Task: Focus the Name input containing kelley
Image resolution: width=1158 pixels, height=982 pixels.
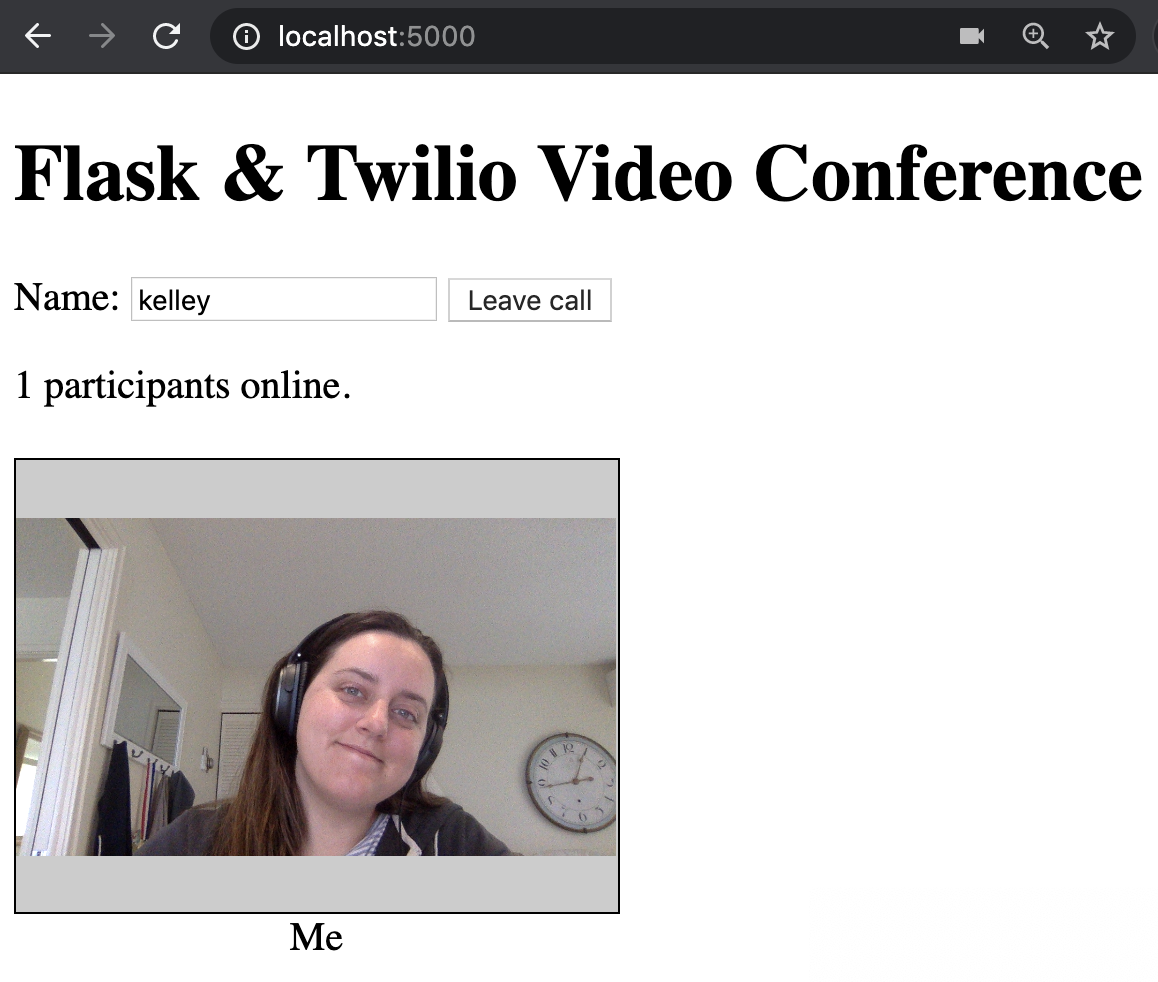Action: (x=284, y=300)
